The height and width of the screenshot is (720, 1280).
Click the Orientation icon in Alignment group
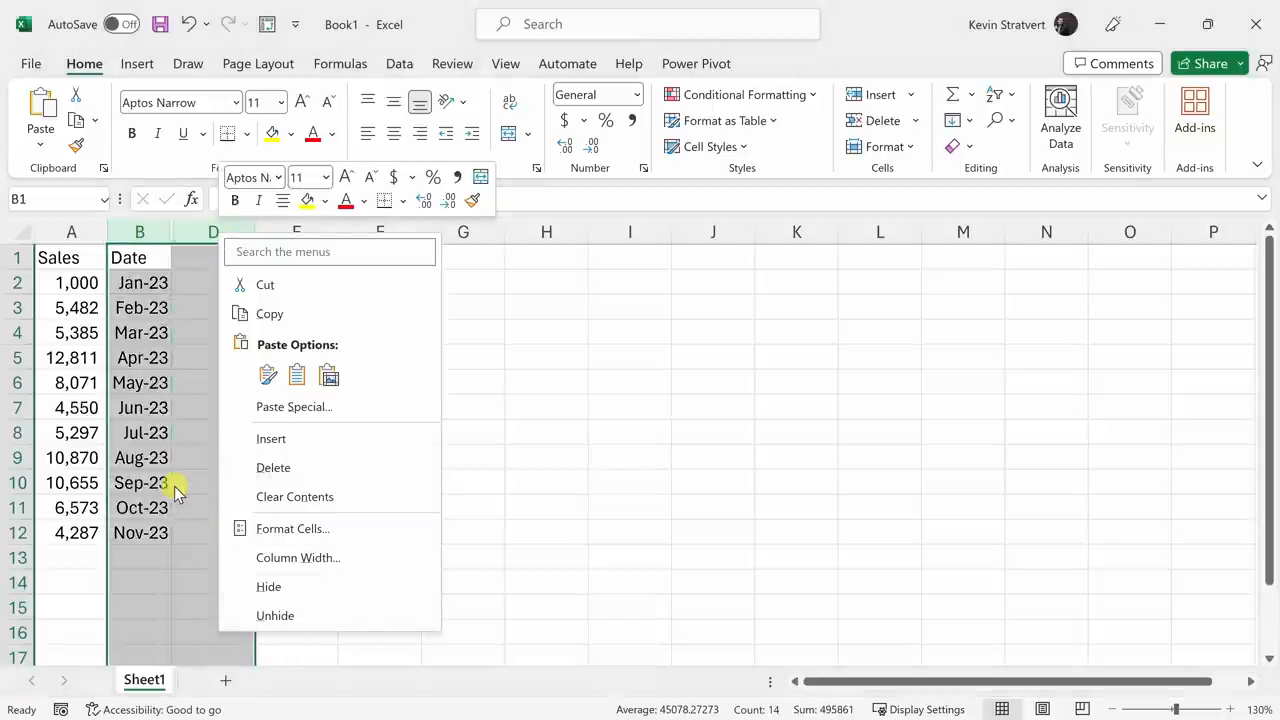pyautogui.click(x=446, y=101)
